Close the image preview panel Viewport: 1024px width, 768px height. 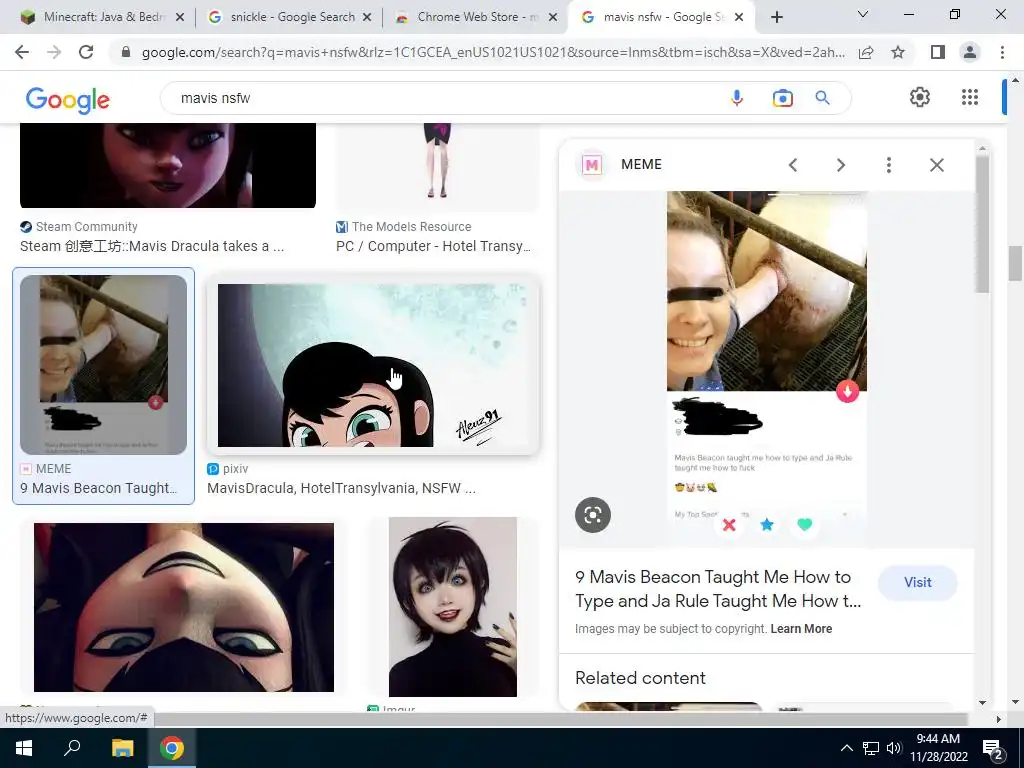pyautogui.click(x=936, y=165)
